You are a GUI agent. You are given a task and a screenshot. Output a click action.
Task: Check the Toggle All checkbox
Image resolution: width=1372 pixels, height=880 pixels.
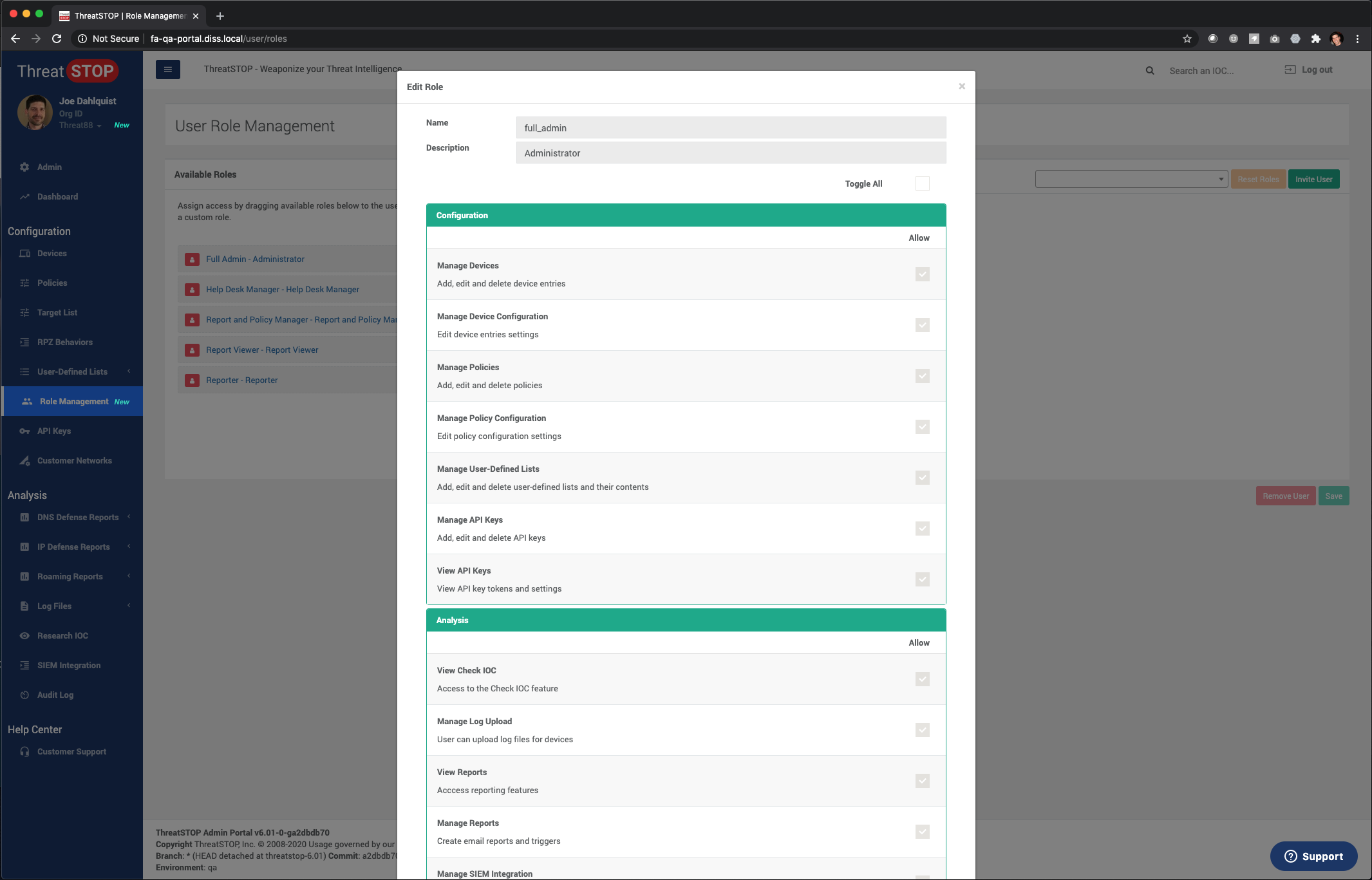pos(922,183)
